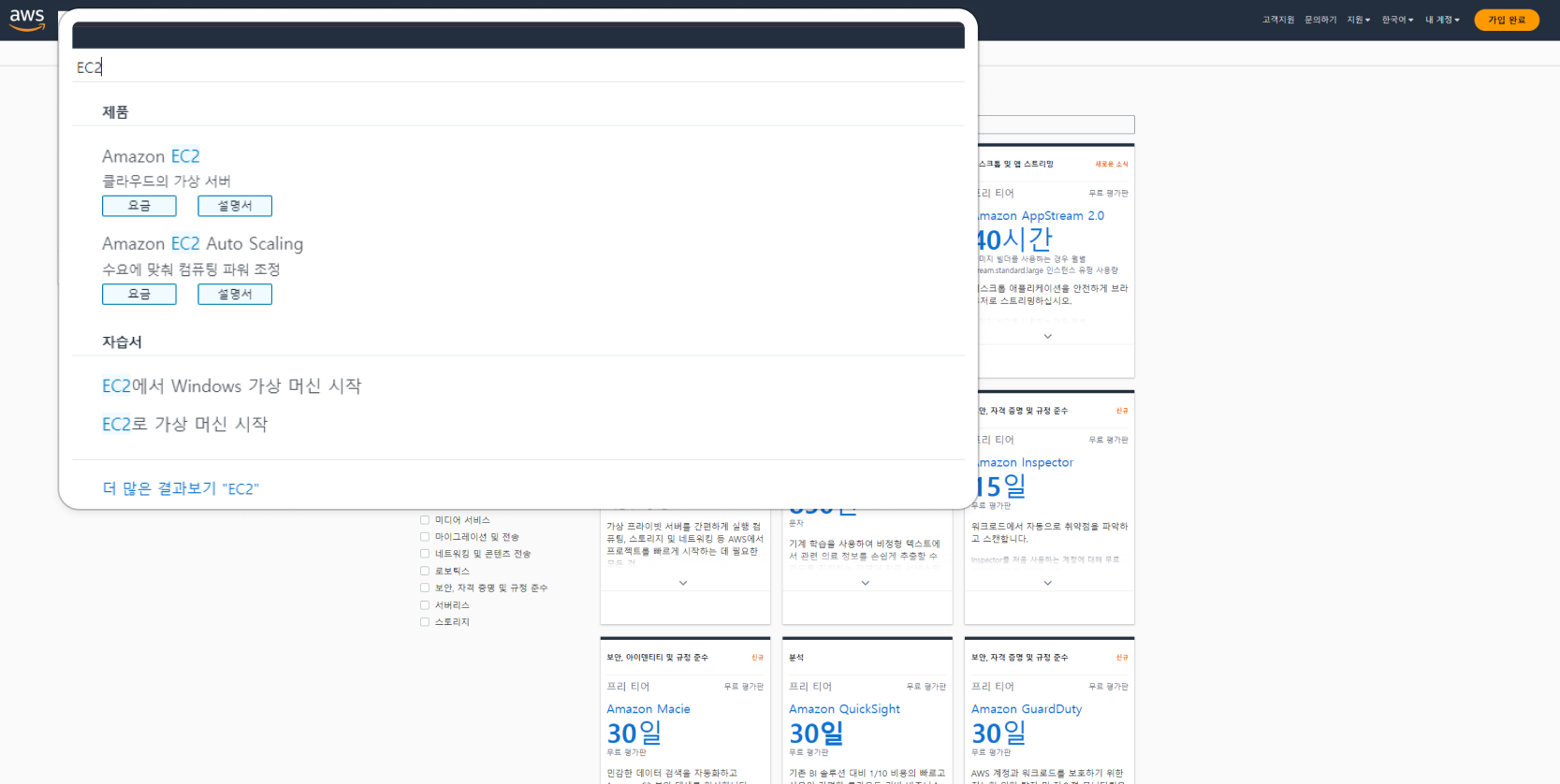
Task: Open tutorial EC2에서 Windows 가상 머신 시작
Action: [231, 385]
